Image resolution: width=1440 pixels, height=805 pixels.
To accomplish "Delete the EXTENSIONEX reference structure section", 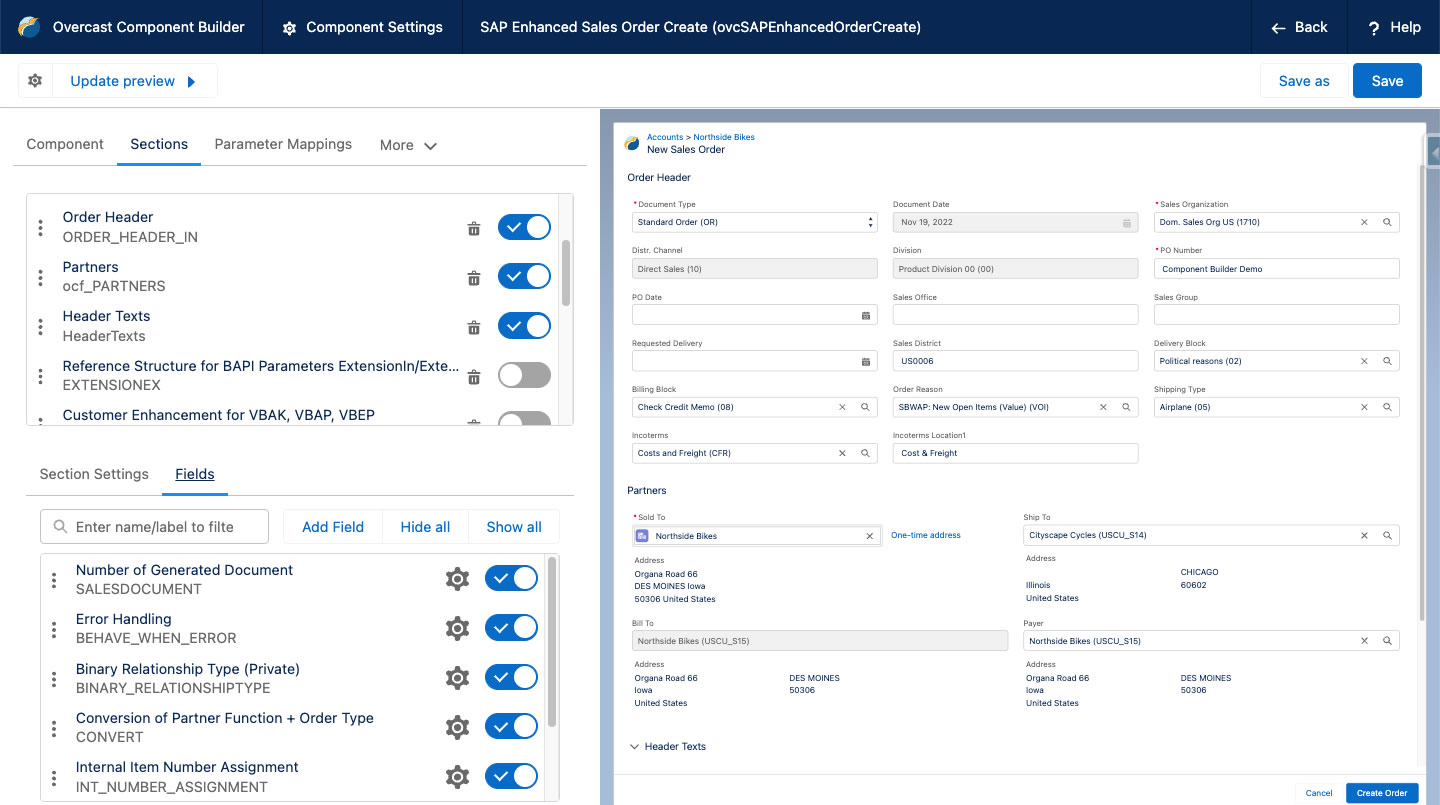I will [x=474, y=376].
